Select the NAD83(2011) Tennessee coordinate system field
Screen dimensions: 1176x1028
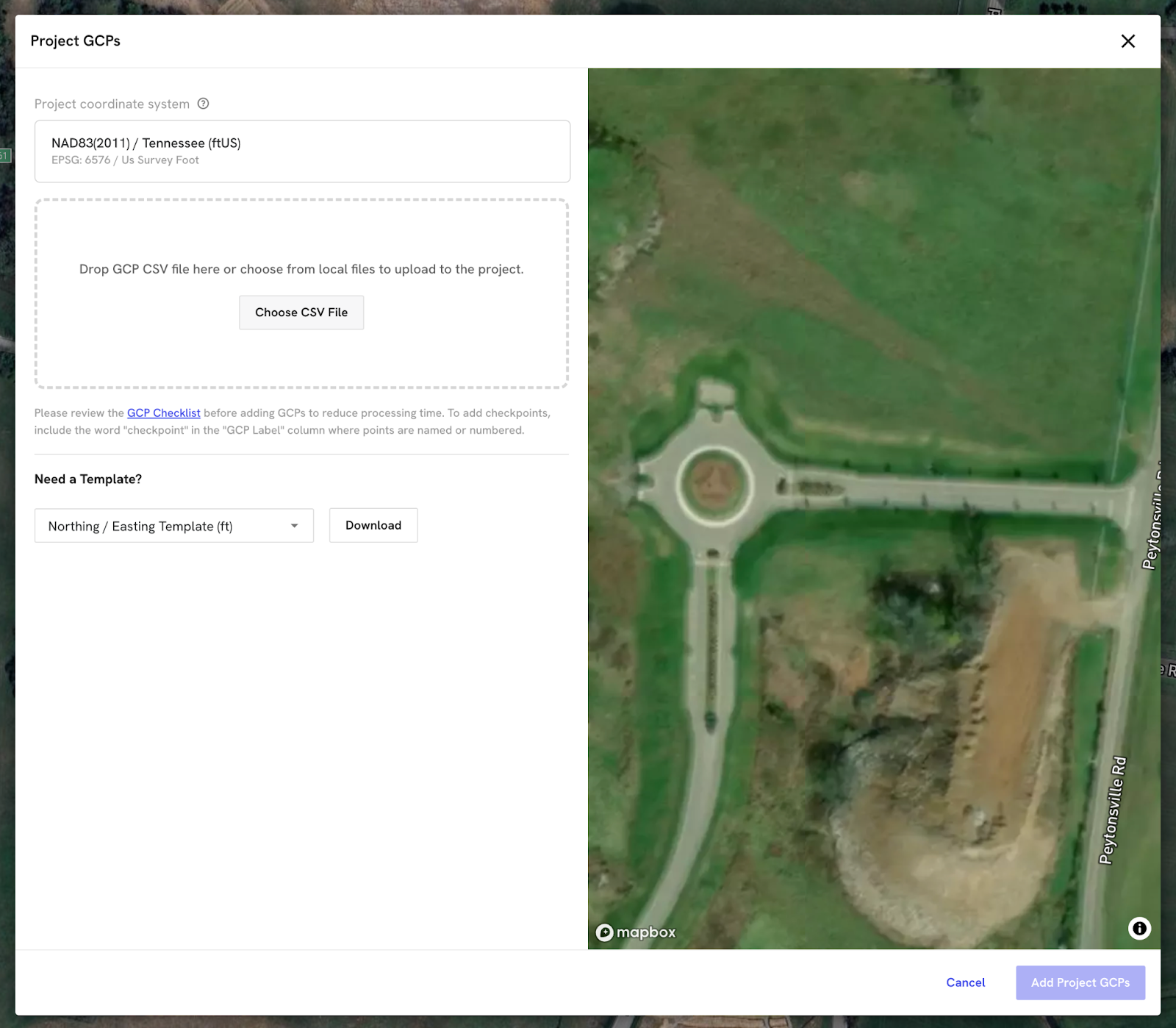click(302, 151)
